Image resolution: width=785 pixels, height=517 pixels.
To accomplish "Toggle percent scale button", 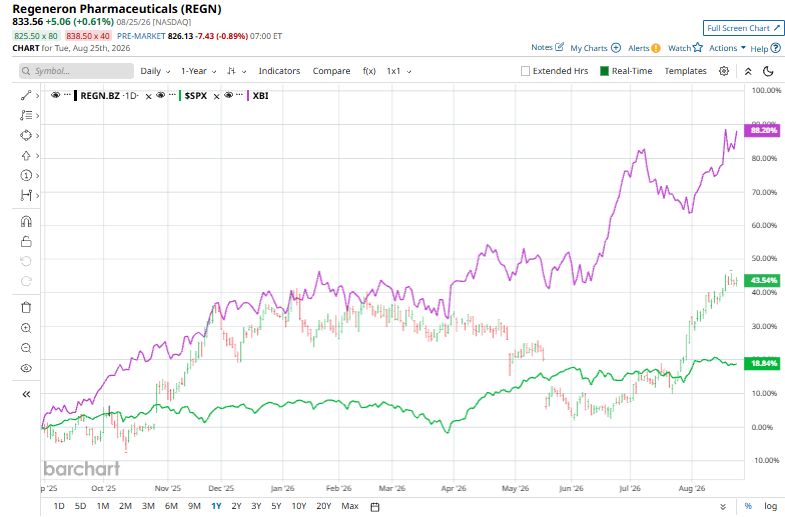I will [748, 506].
